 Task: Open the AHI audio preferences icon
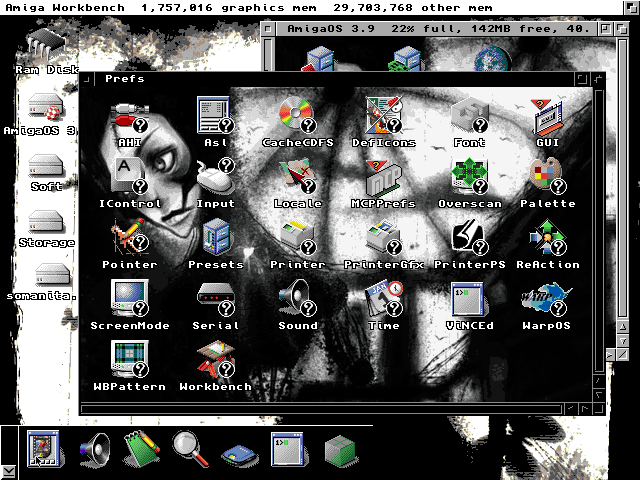[130, 119]
